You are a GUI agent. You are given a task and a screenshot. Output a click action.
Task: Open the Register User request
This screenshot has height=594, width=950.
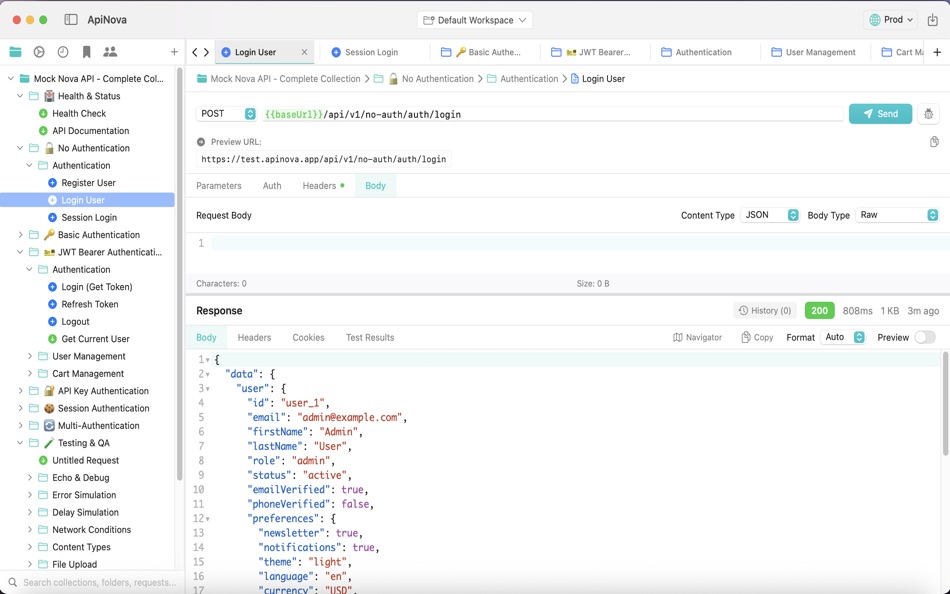88,183
